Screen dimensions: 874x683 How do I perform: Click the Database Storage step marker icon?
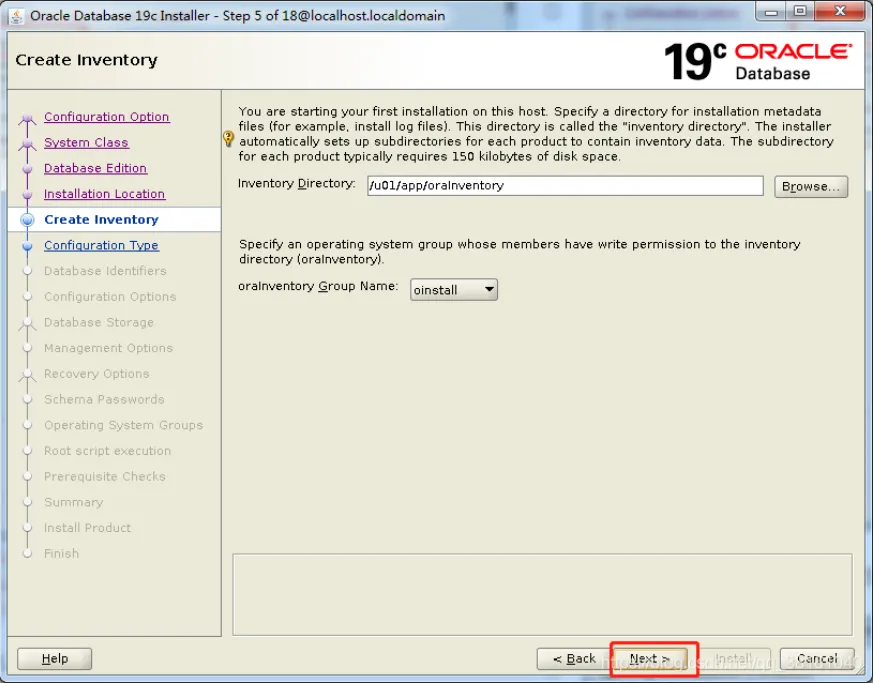coord(27,324)
